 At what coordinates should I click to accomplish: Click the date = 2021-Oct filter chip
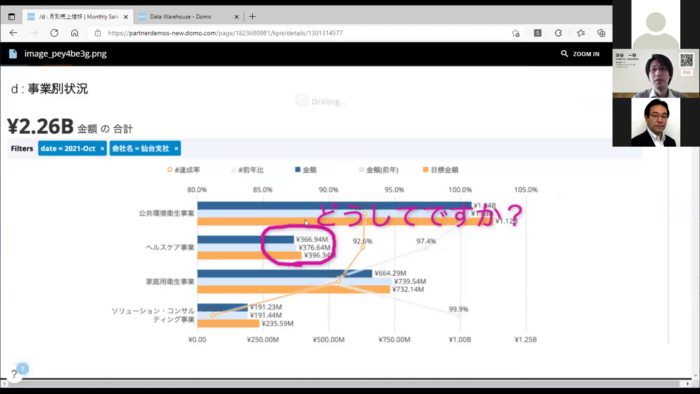point(72,149)
